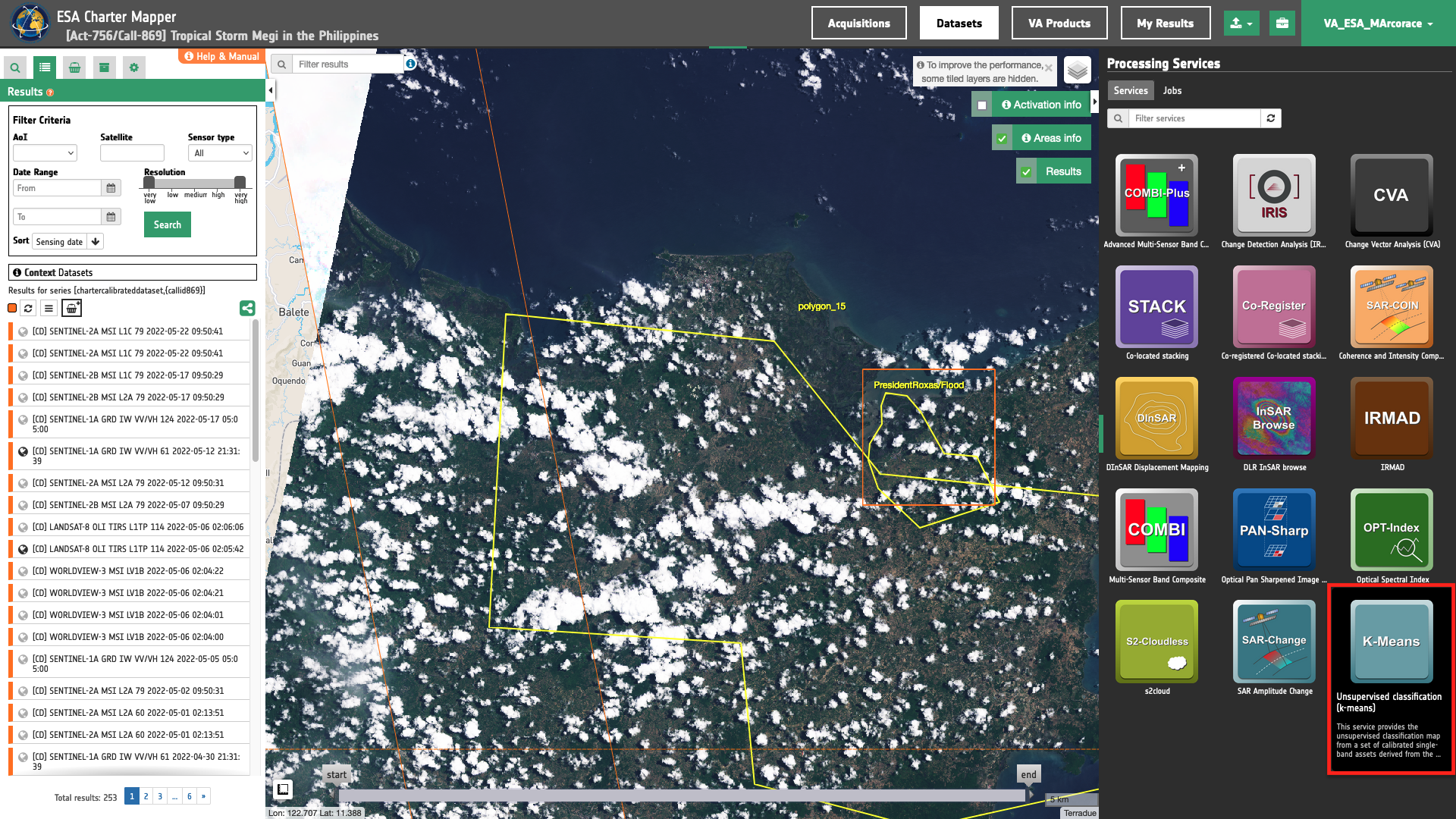Open the upload dropdown in header
The width and height of the screenshot is (1456, 819).
pyautogui.click(x=1241, y=24)
